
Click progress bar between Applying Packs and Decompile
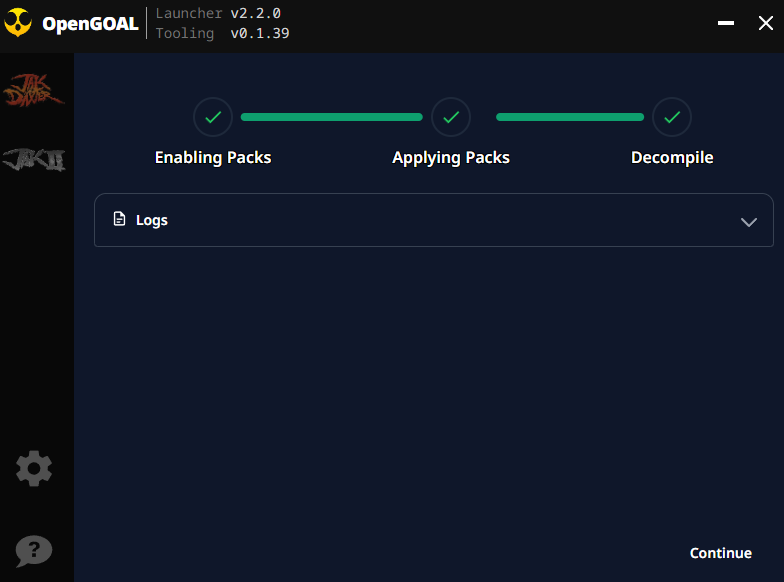click(570, 117)
